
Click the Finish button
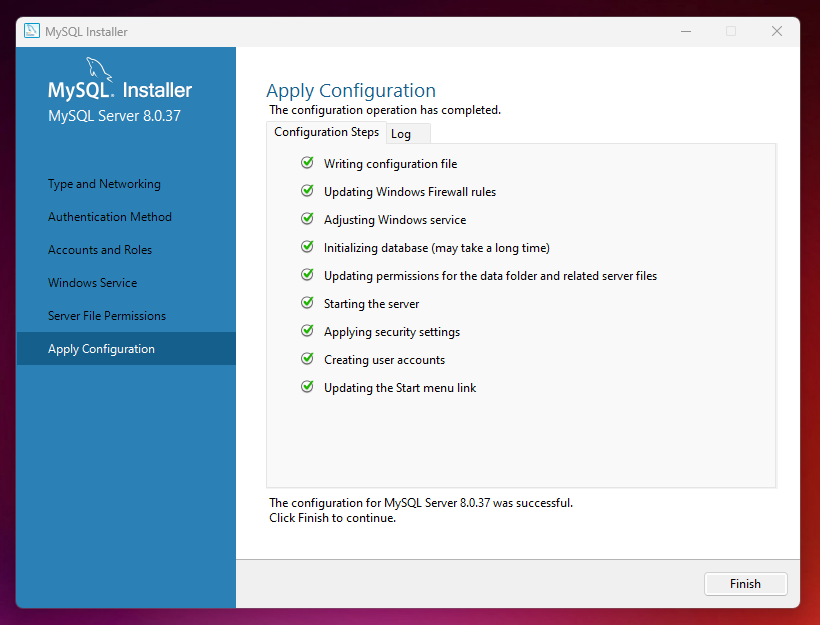click(745, 584)
